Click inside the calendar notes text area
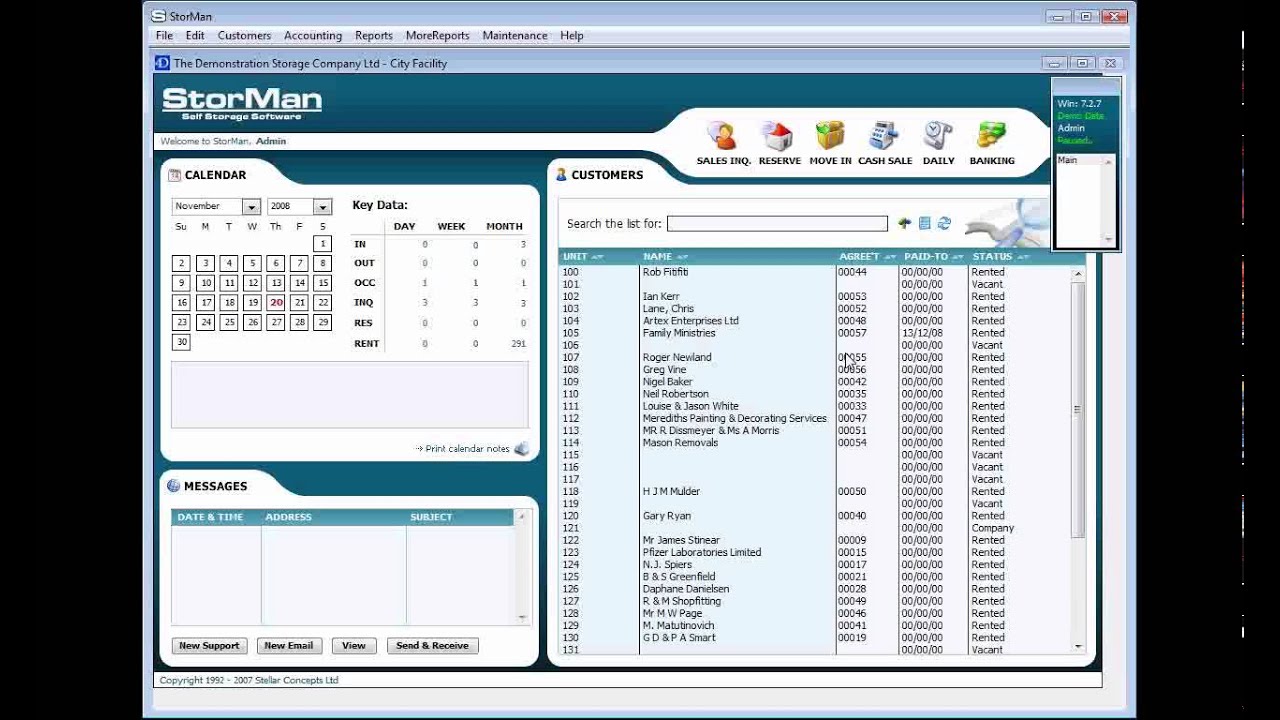1280x720 pixels. click(349, 395)
